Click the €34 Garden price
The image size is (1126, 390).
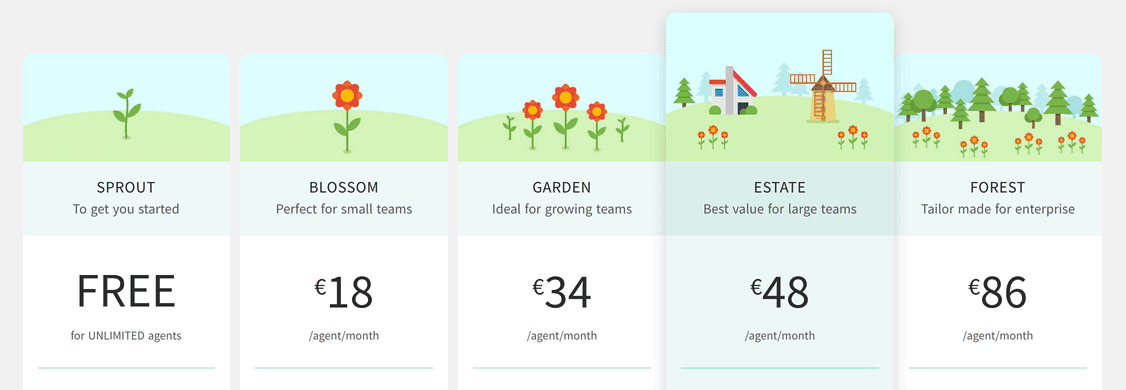562,292
